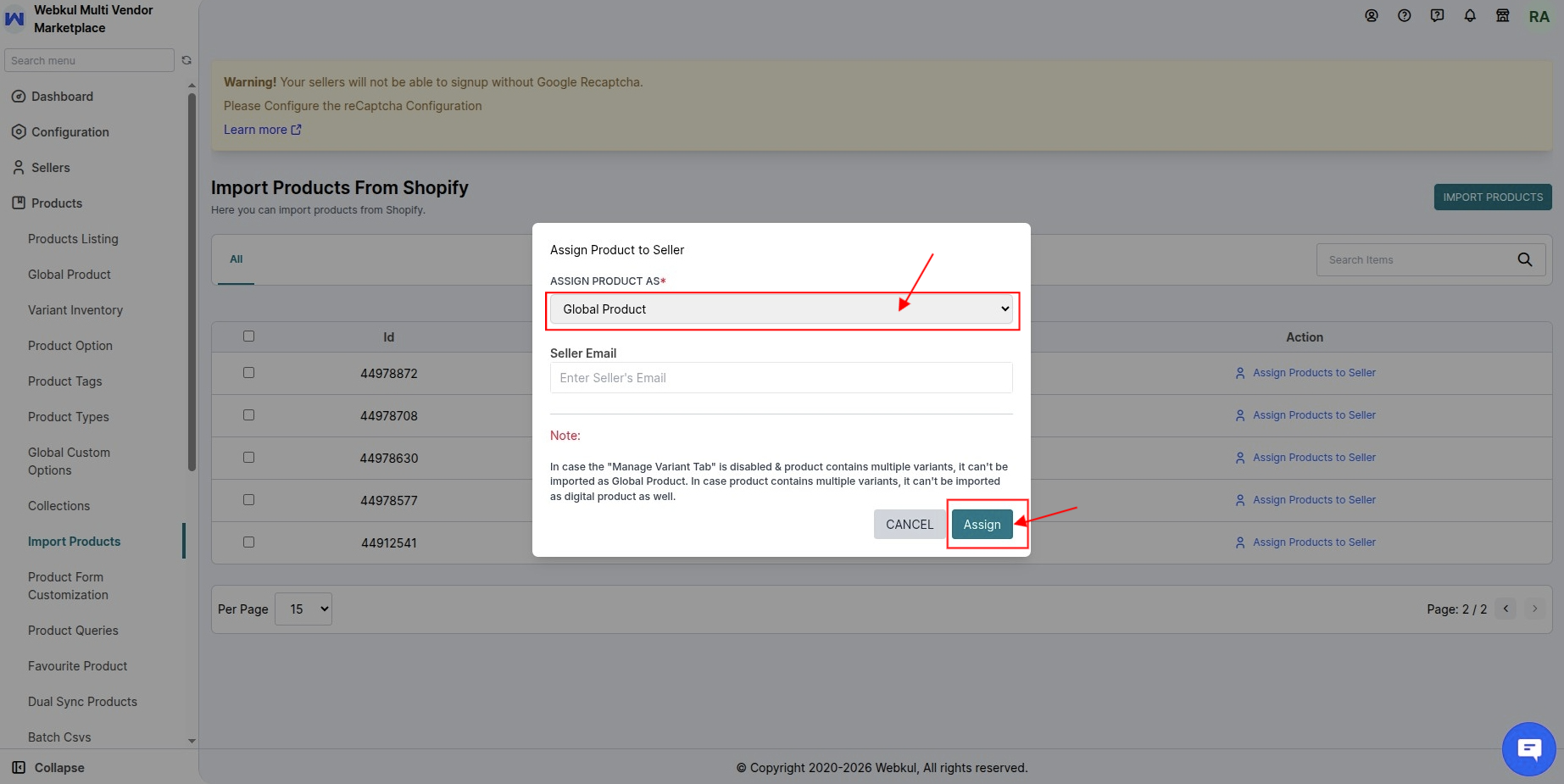Go to previous page using left chevron
Viewport: 1564px width, 784px height.
[x=1506, y=609]
